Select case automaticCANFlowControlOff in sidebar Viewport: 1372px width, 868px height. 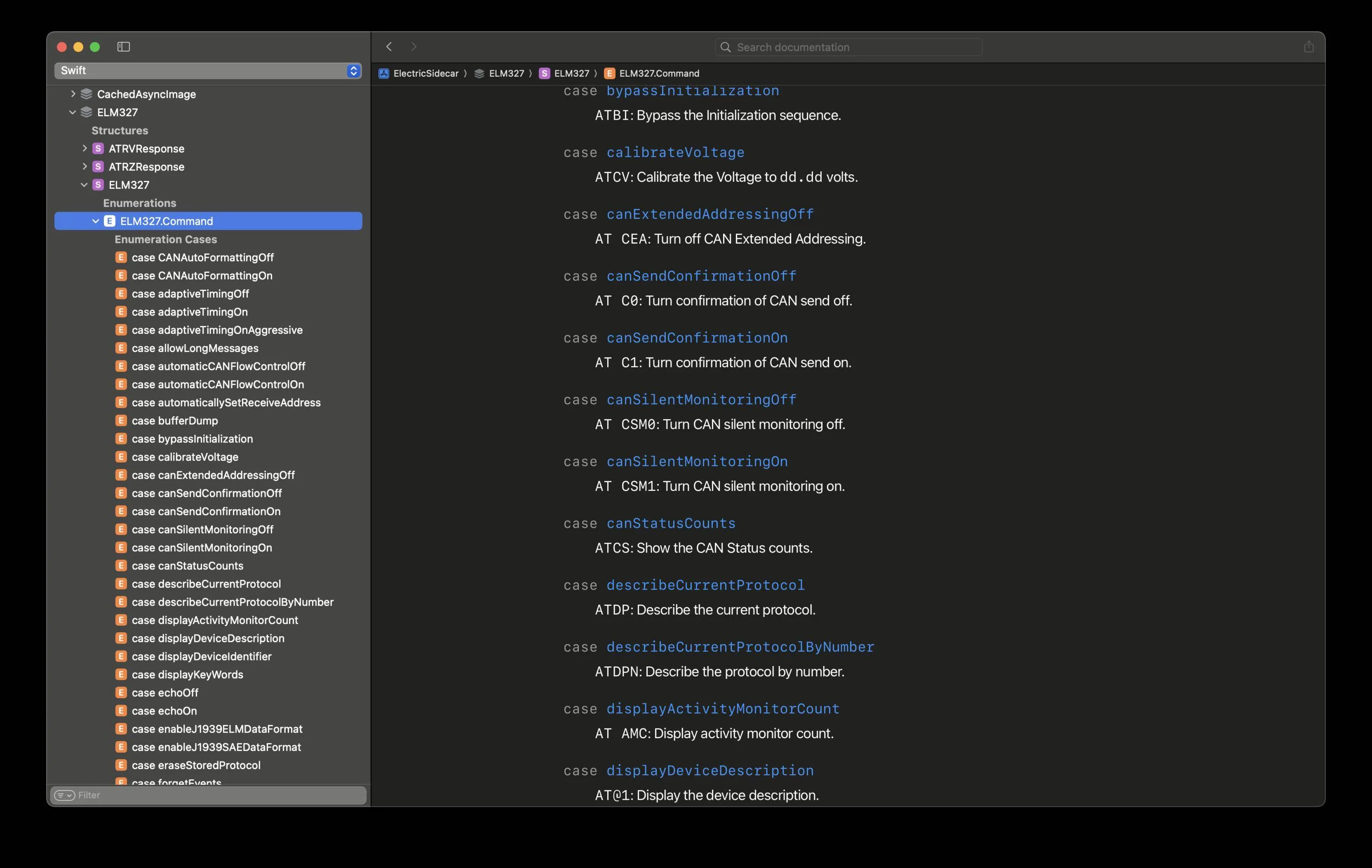[x=218, y=366]
